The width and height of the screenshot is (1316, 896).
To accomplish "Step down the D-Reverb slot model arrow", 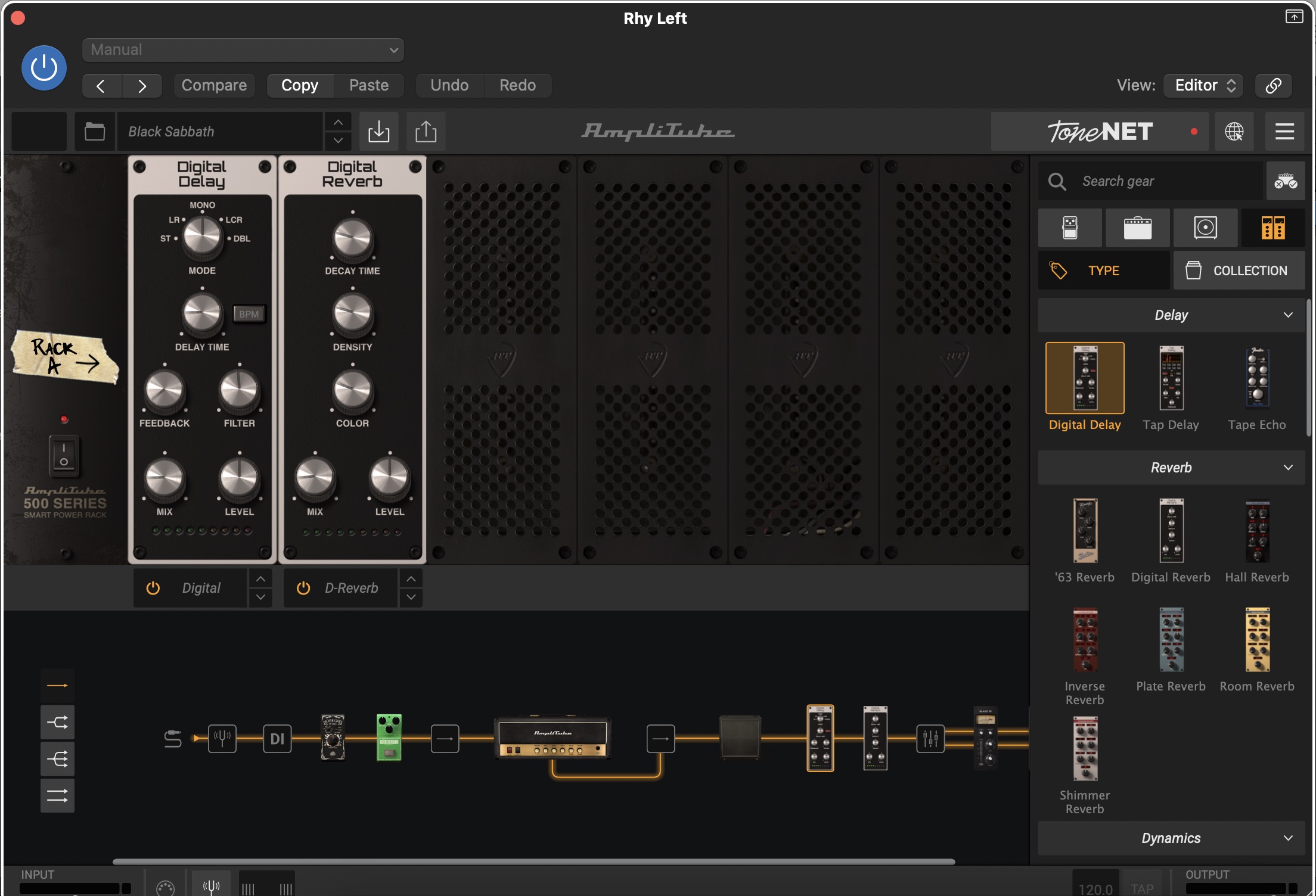I will pos(411,598).
